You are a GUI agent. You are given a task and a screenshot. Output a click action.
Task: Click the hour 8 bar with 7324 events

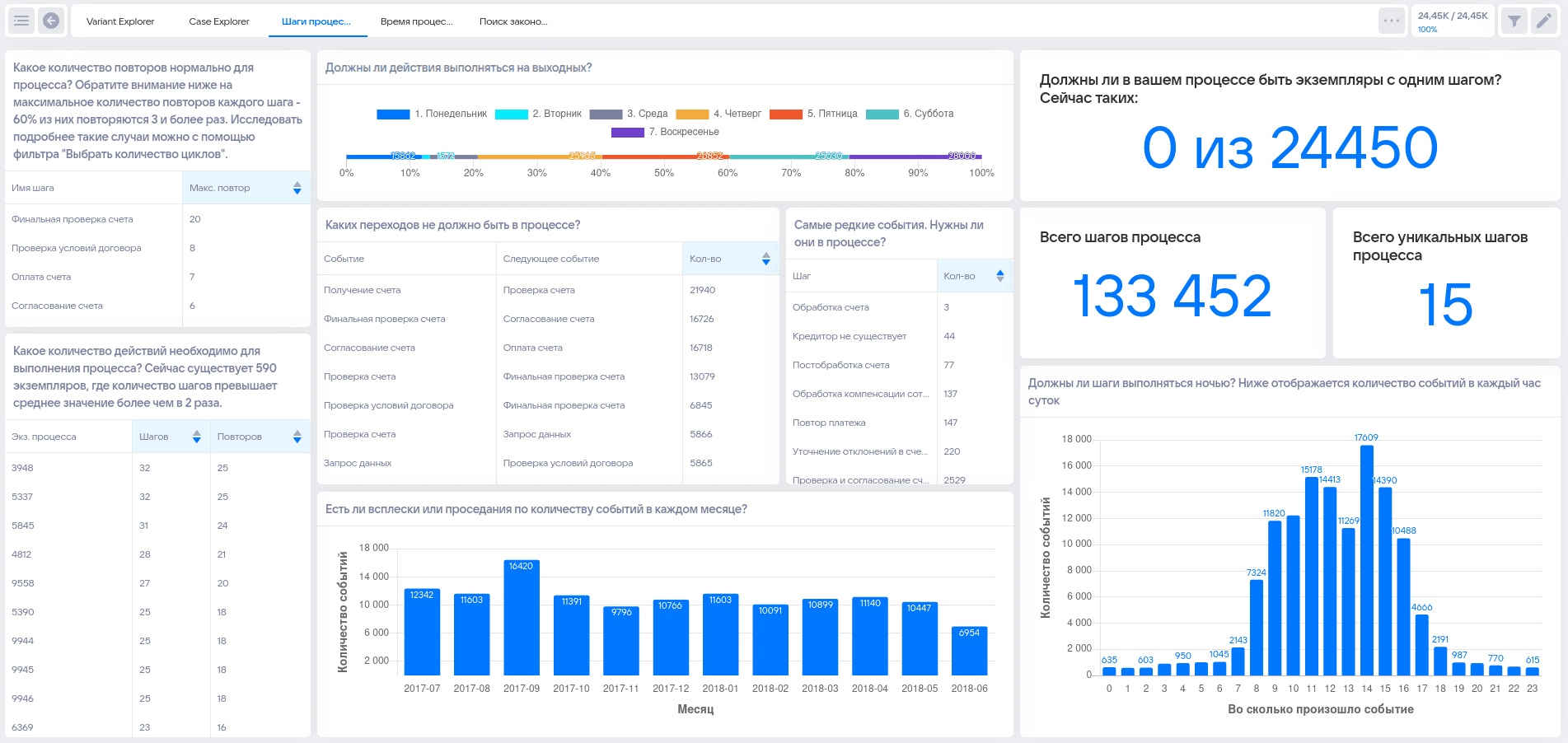coord(1257,628)
